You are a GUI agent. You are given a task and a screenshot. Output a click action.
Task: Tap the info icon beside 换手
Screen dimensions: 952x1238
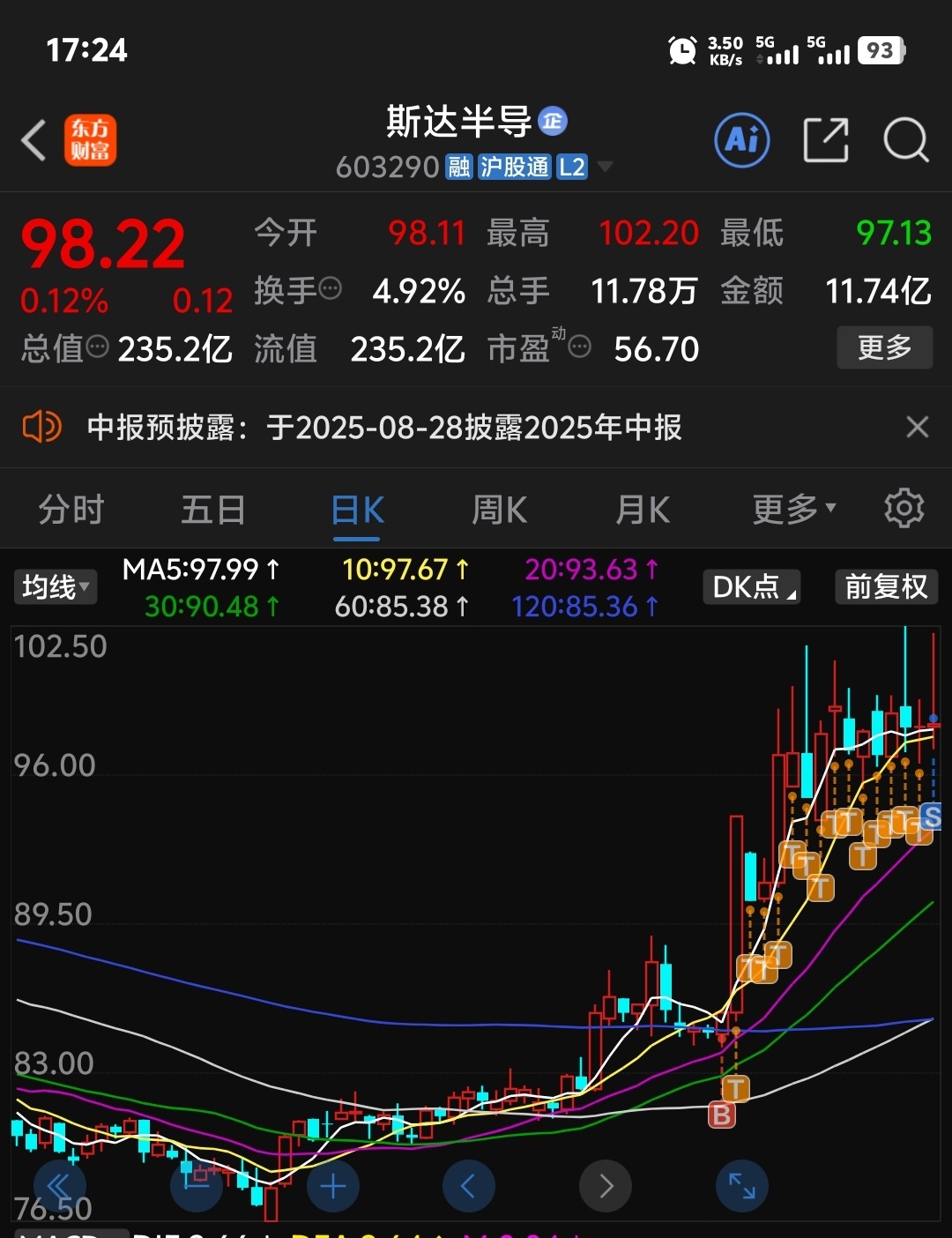(330, 288)
